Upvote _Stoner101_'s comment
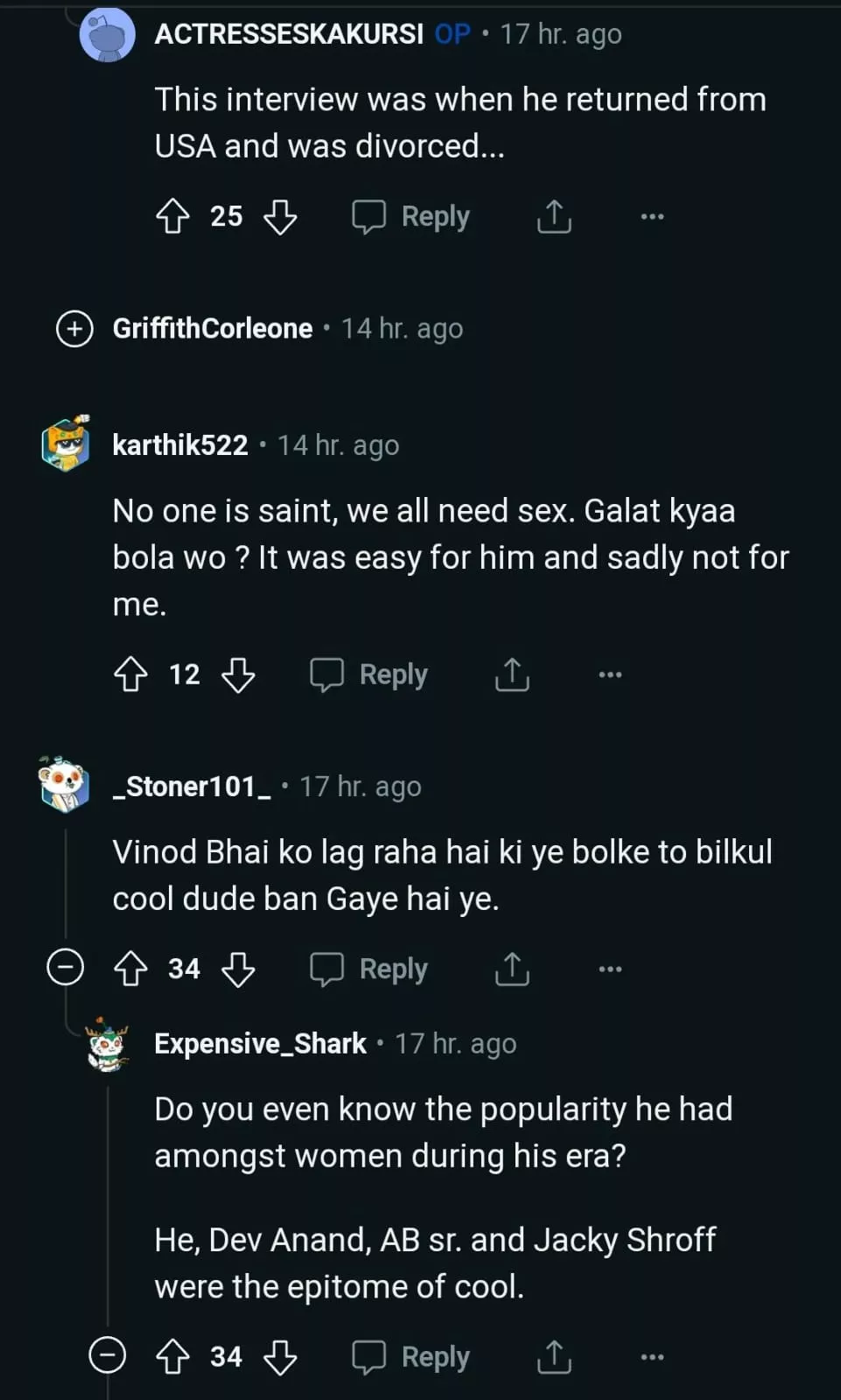 (130, 969)
